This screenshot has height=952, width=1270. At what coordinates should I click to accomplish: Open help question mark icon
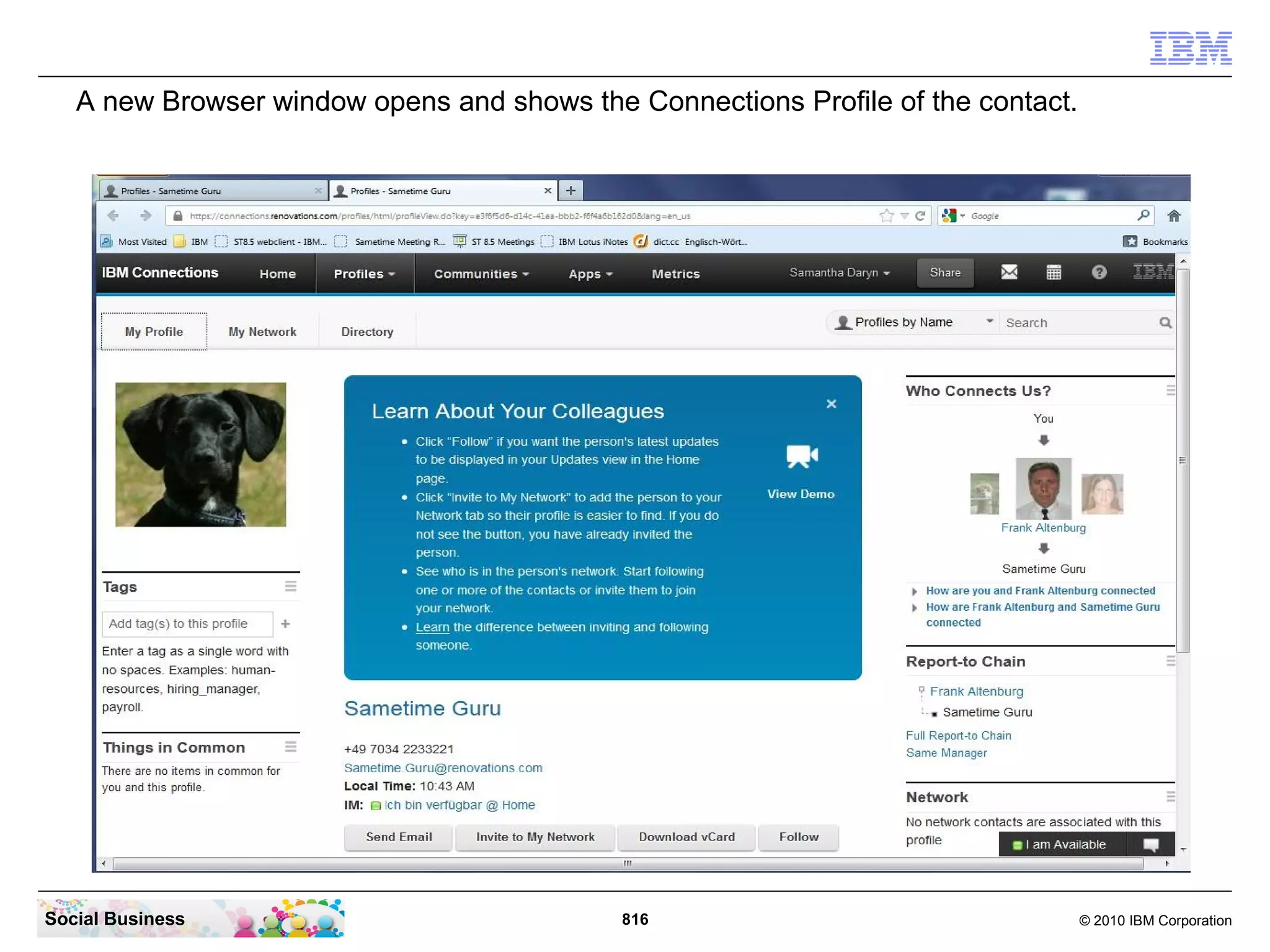tap(1099, 272)
